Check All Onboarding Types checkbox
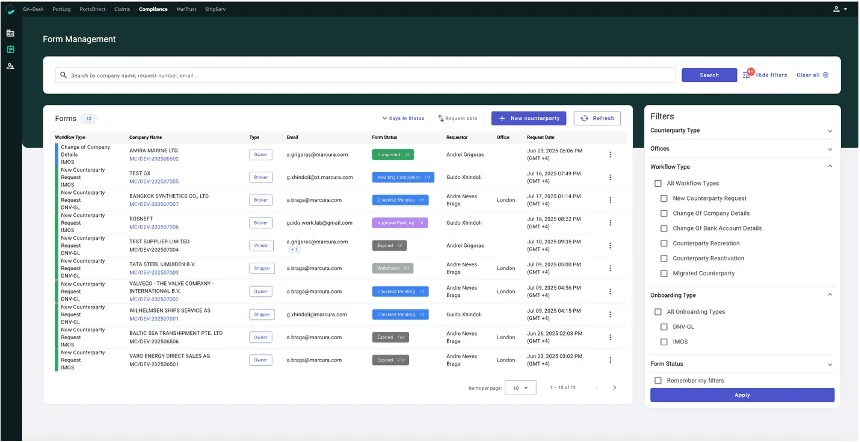860x442 pixels. tap(658, 312)
